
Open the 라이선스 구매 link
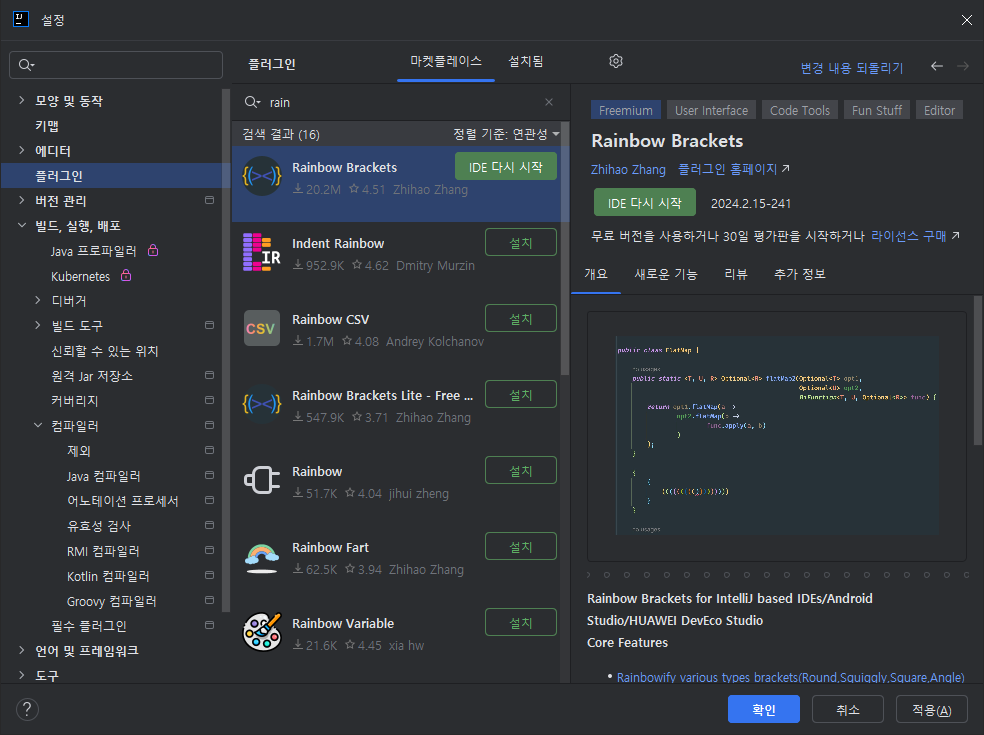pos(915,236)
